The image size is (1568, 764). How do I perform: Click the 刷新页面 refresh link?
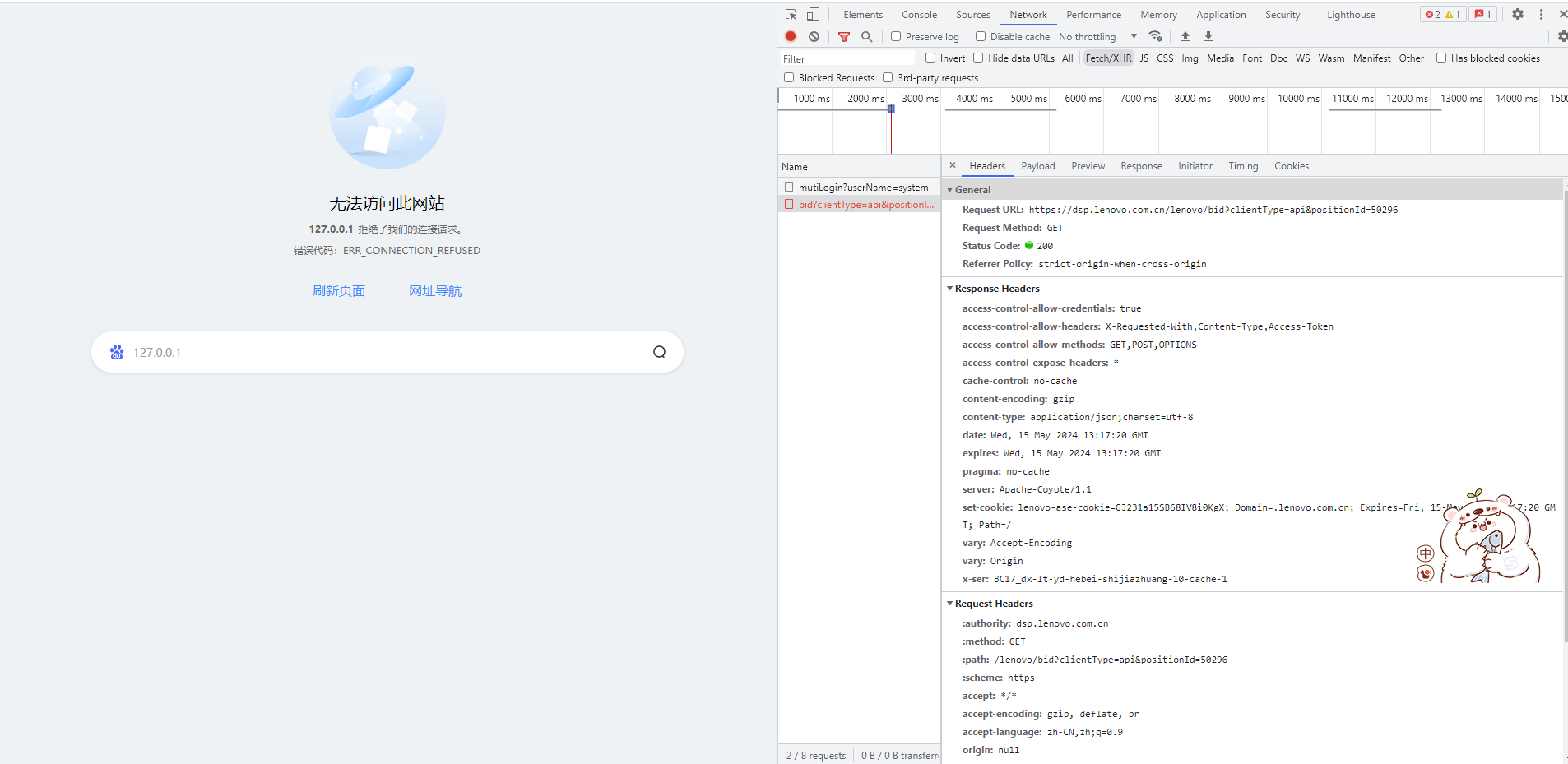(339, 291)
